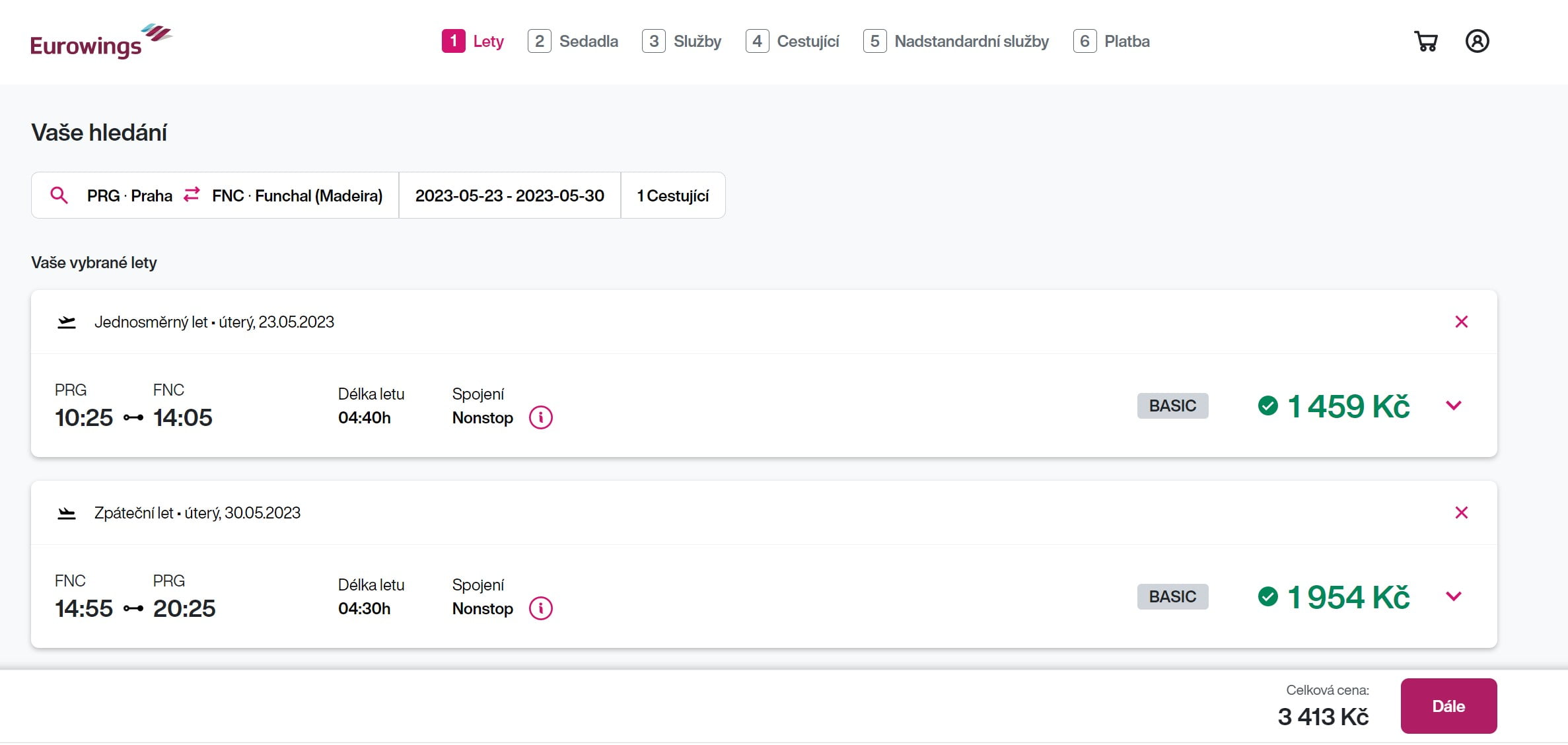Expand outbound flight 1 459 Kč details chevron
This screenshot has height=745, width=1568.
pyautogui.click(x=1453, y=406)
